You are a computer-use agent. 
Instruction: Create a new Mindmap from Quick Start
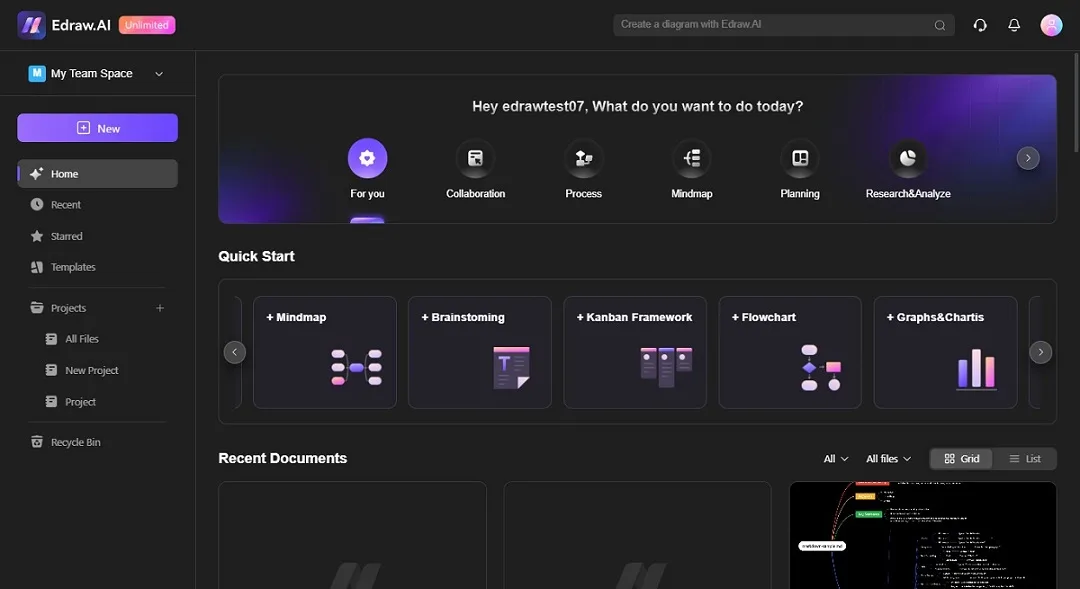[324, 352]
